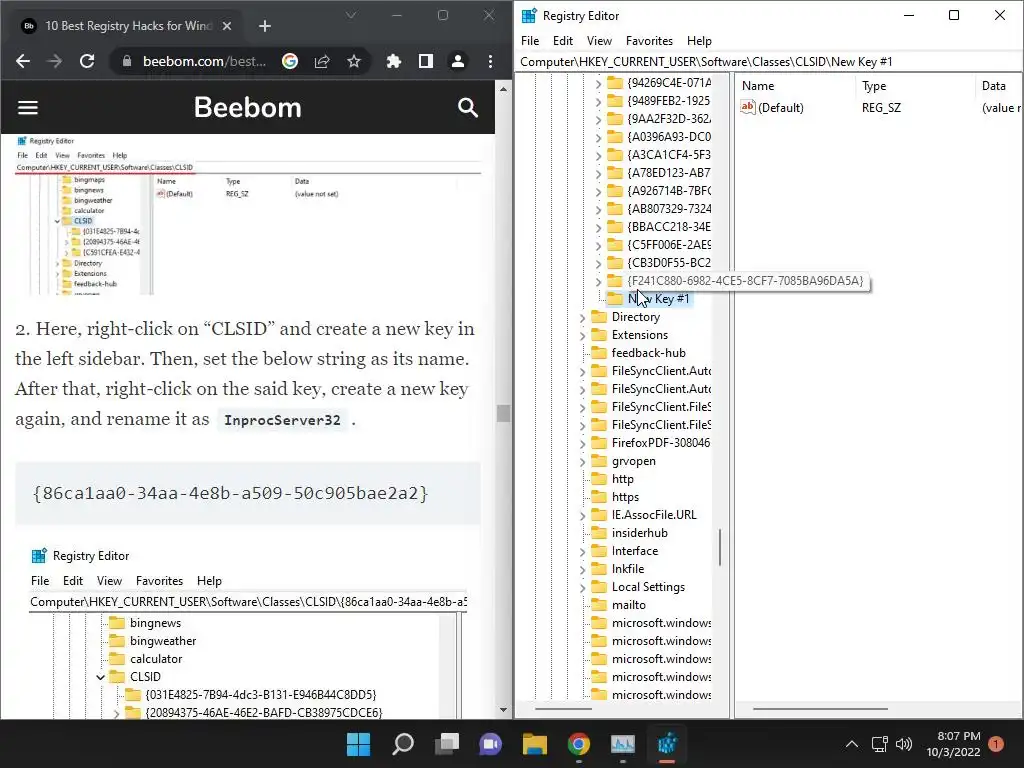This screenshot has height=768, width=1024.
Task: Expand the FirefoxPDF key
Action: click(x=583, y=443)
